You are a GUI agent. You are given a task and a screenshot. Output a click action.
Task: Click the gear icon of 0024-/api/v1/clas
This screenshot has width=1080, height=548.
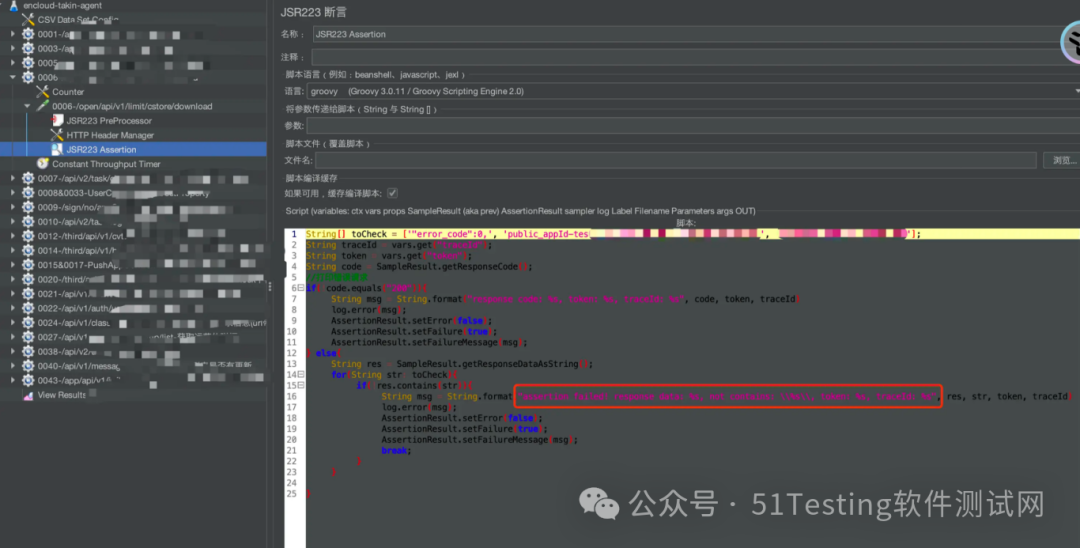28,323
